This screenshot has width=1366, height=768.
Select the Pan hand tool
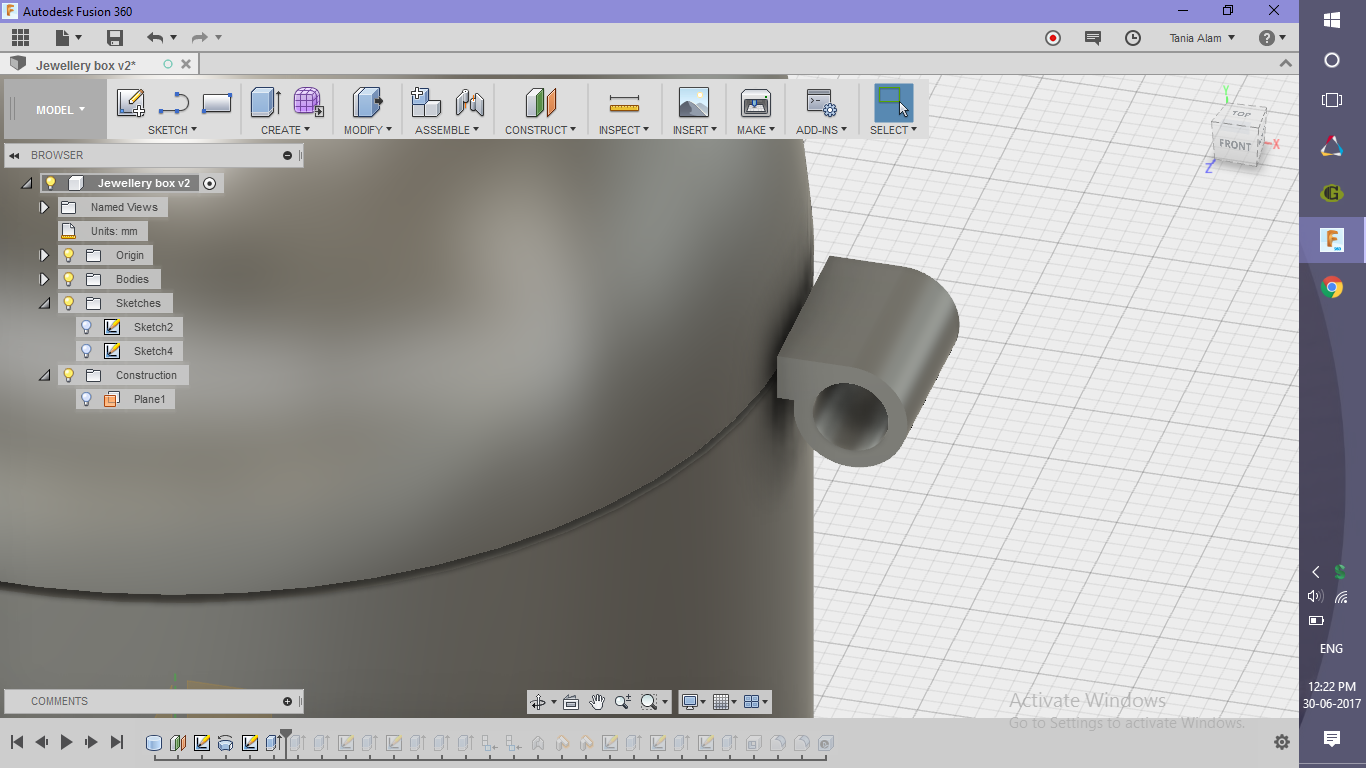(x=597, y=702)
